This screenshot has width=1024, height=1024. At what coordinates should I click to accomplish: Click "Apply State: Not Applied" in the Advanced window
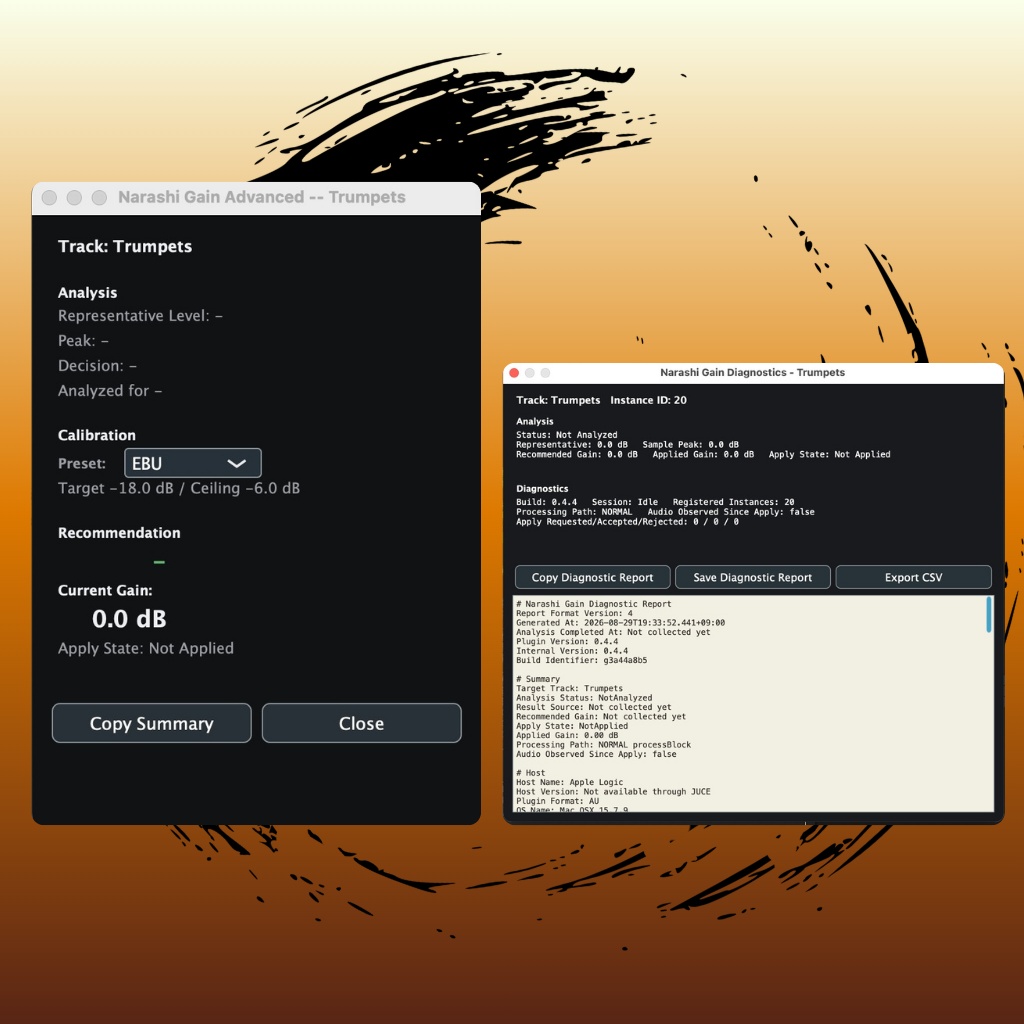146,648
